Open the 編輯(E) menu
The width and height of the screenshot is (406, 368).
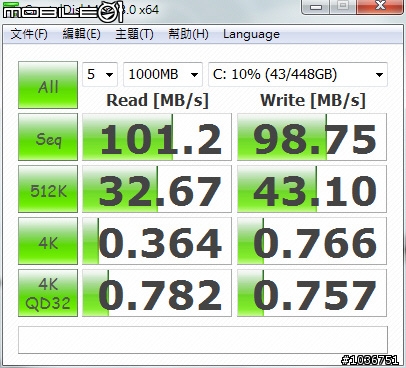tap(81, 34)
